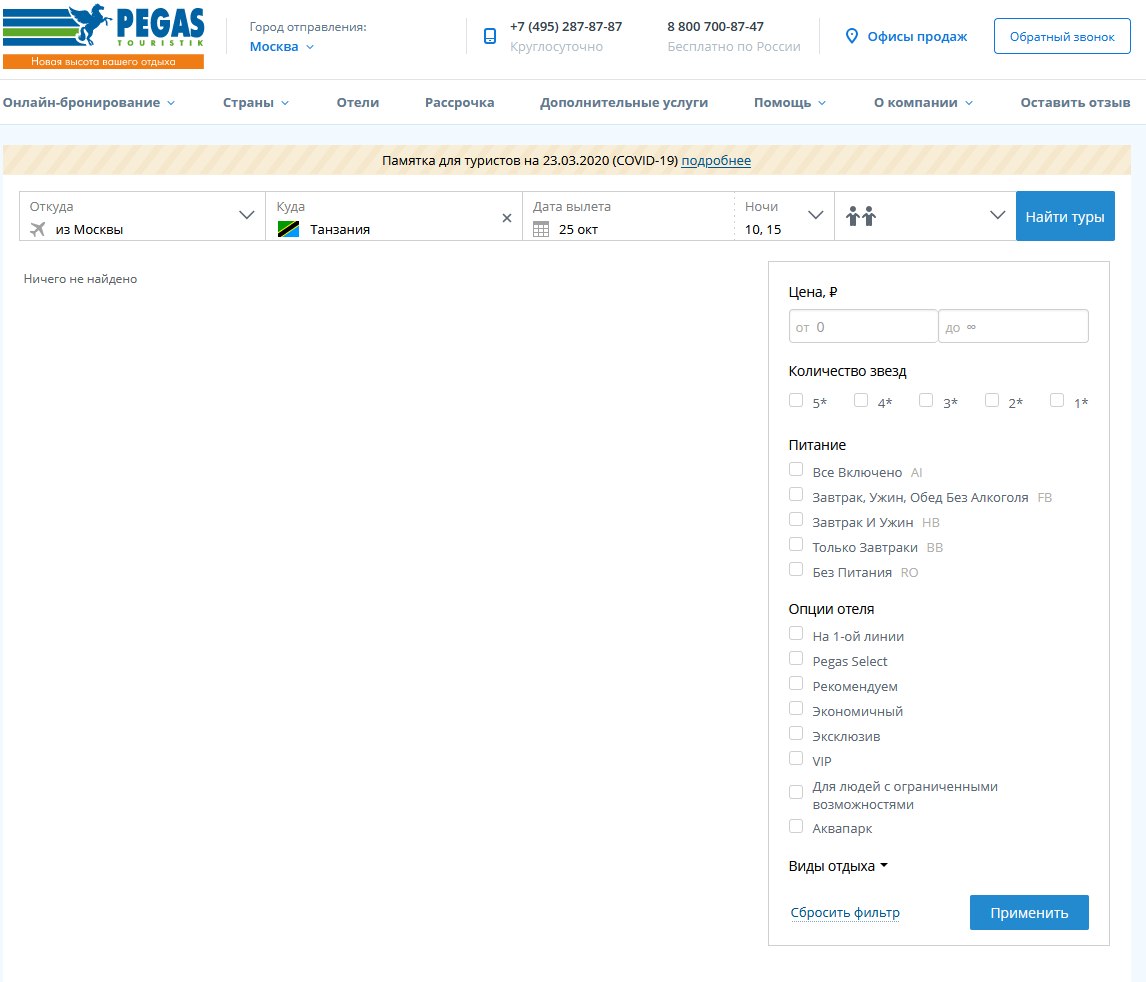Toggle the На 1-ой линии checkbox
Image resolution: width=1146 pixels, height=982 pixels.
(x=796, y=633)
